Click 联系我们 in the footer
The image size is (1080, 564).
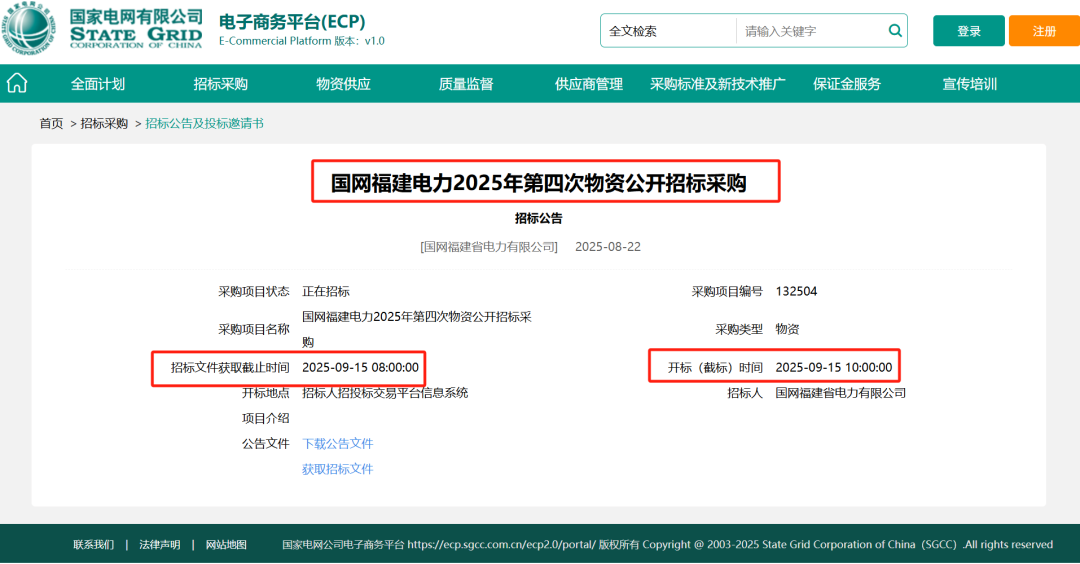(x=94, y=544)
